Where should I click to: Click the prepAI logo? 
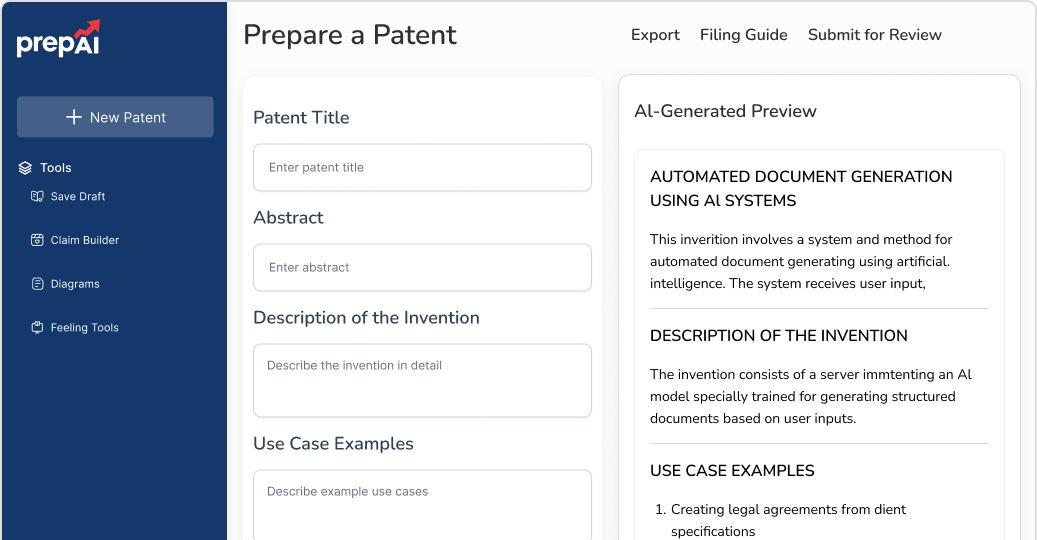pos(58,38)
